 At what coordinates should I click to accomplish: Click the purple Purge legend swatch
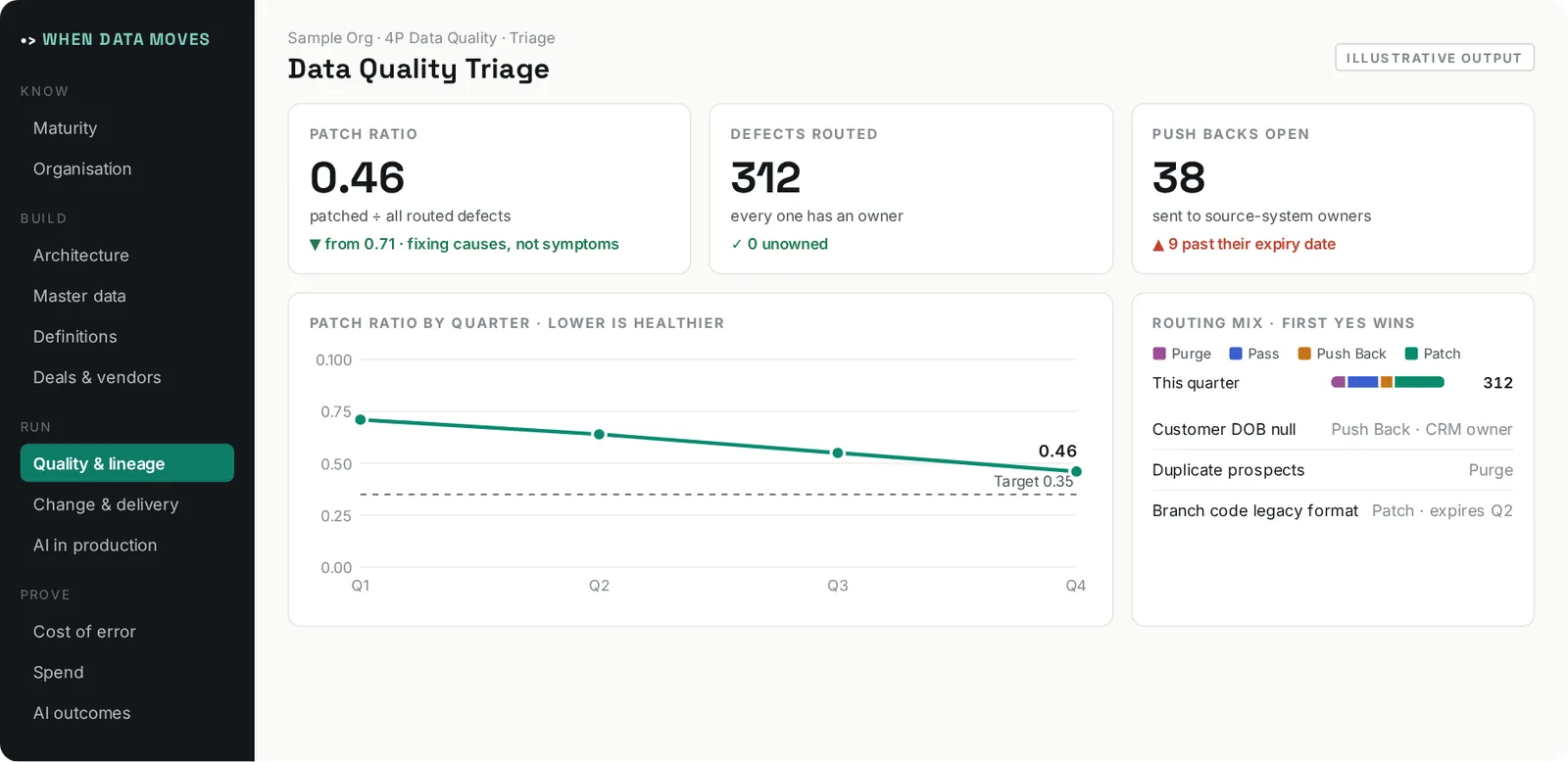click(1159, 354)
